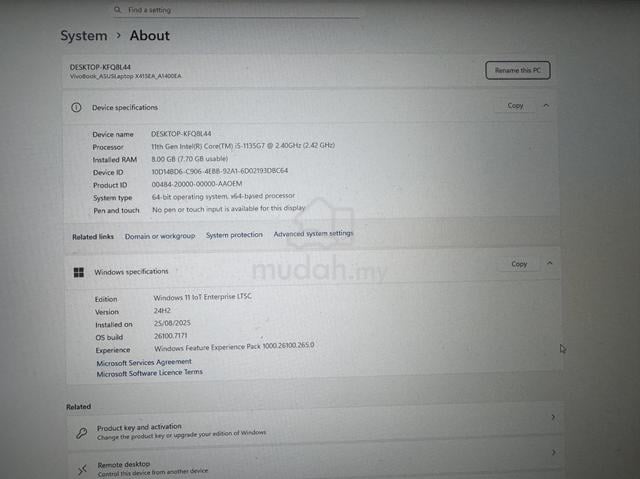Click the Windows logo icon

pos(79,272)
